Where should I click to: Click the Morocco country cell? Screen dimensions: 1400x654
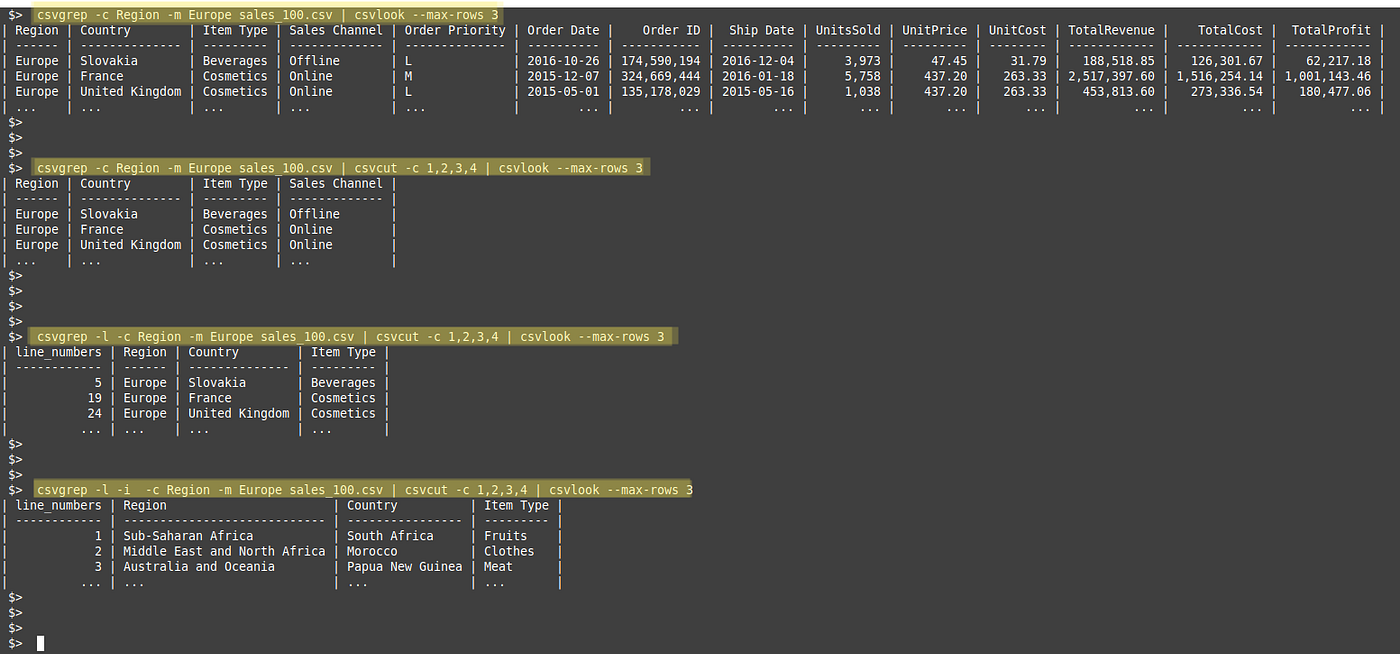tap(372, 551)
